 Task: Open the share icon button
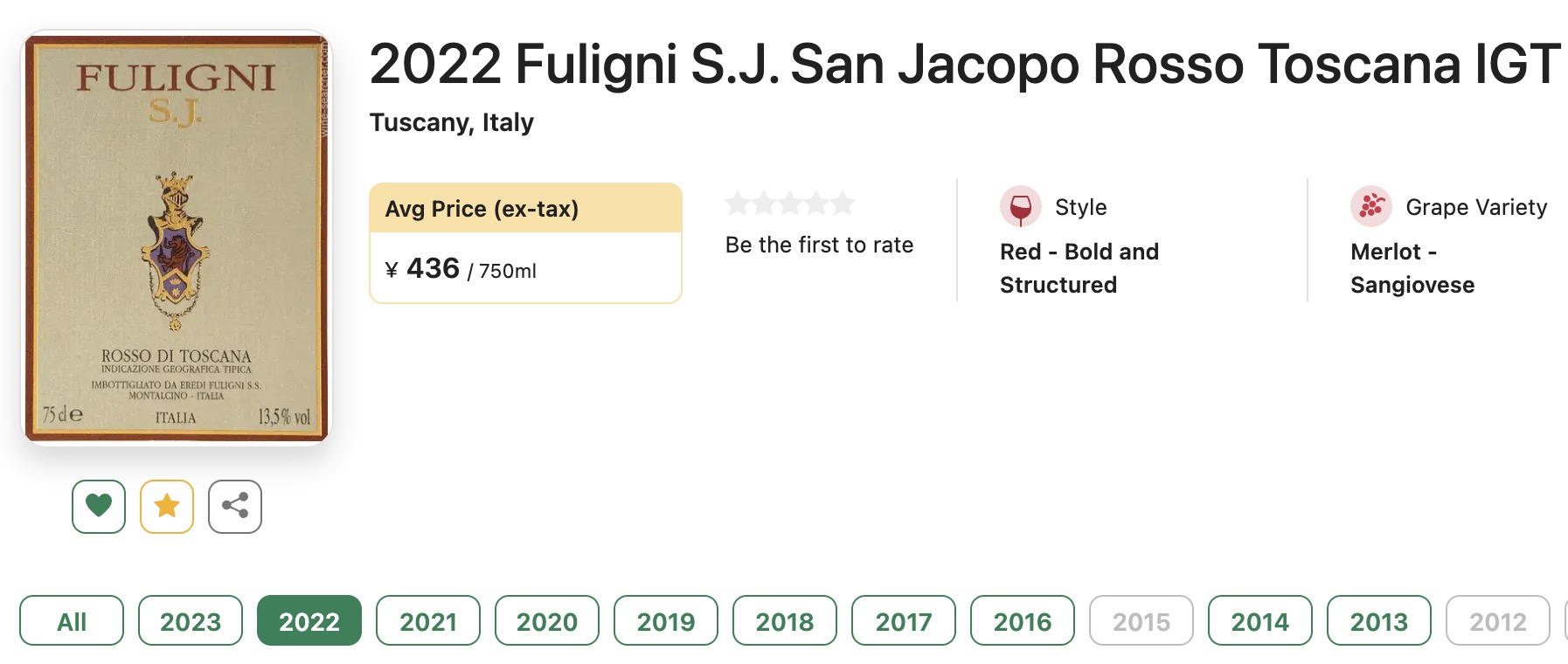pos(235,506)
